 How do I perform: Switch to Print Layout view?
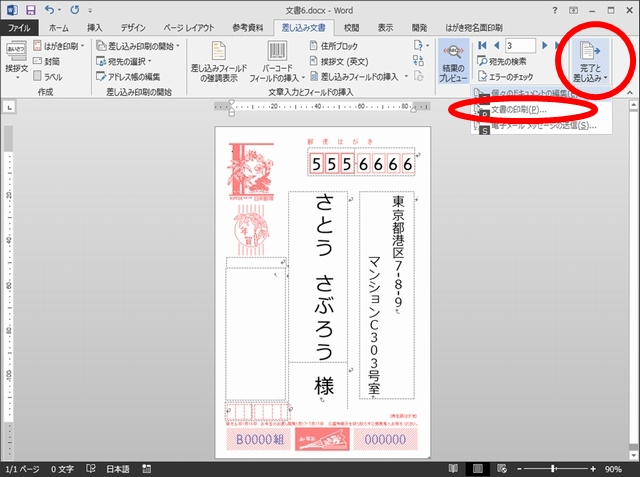pos(478,469)
